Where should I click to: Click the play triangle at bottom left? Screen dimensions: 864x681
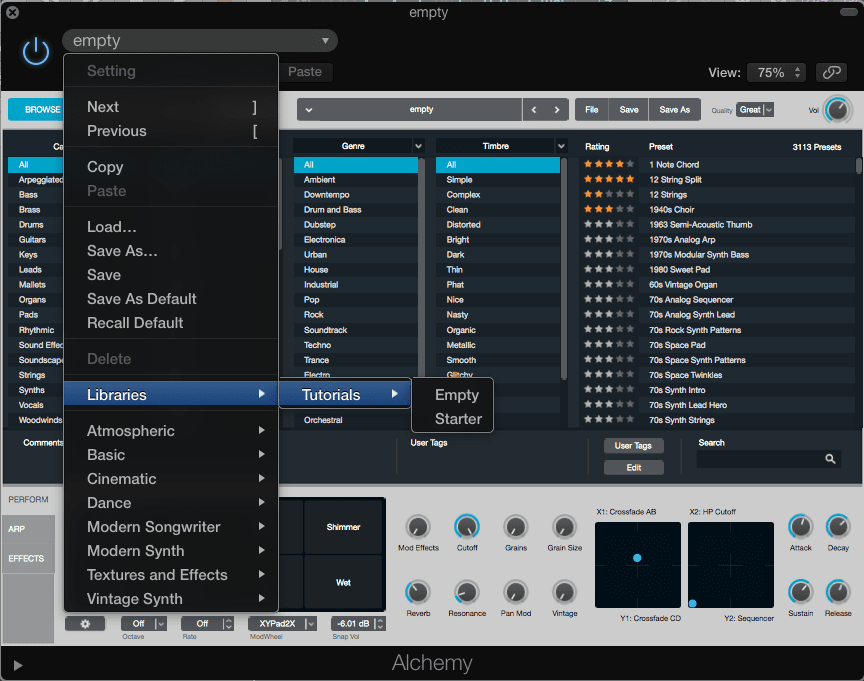click(18, 666)
